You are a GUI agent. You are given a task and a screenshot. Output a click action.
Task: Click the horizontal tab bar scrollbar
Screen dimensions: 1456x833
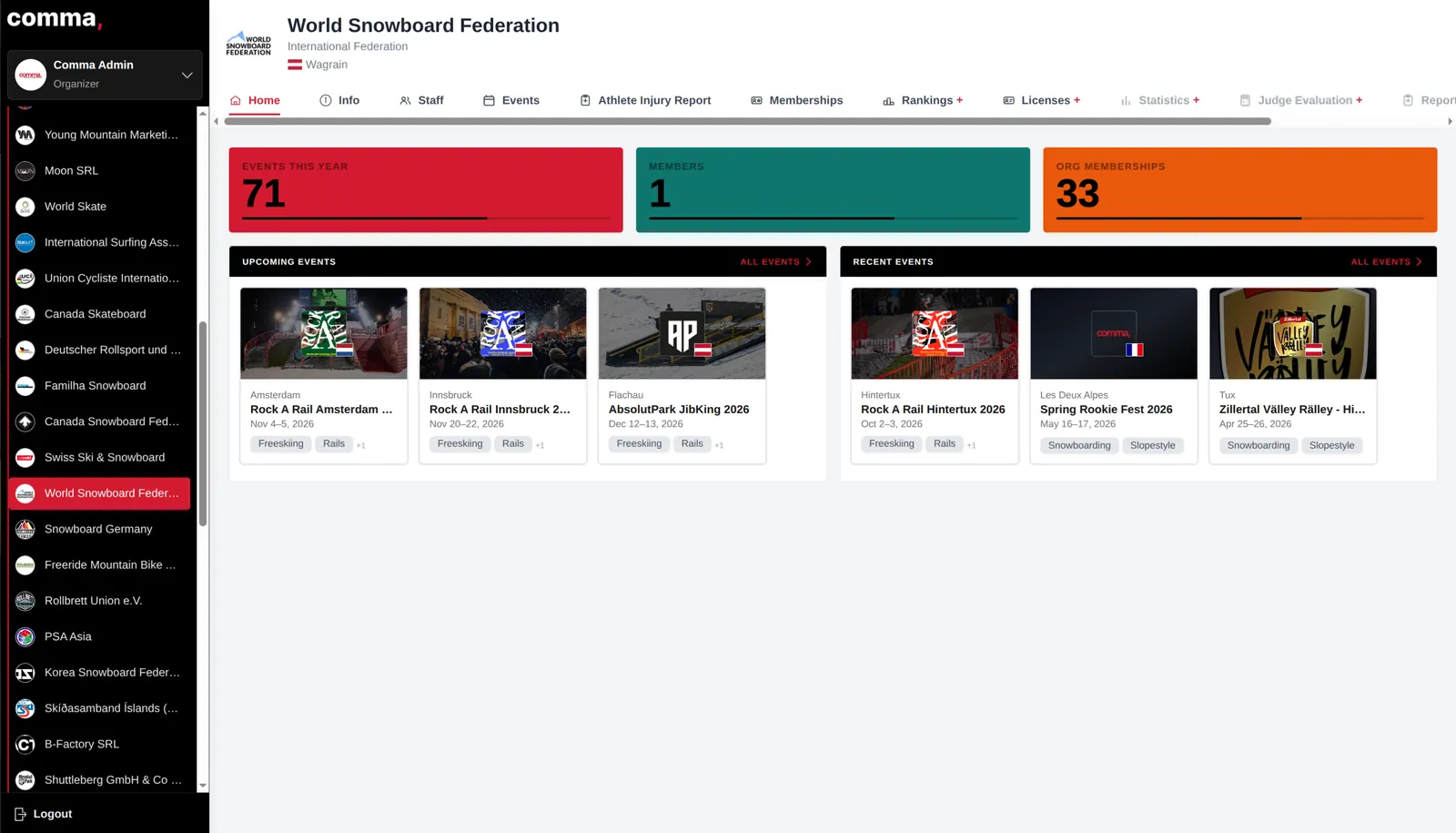tap(747, 121)
